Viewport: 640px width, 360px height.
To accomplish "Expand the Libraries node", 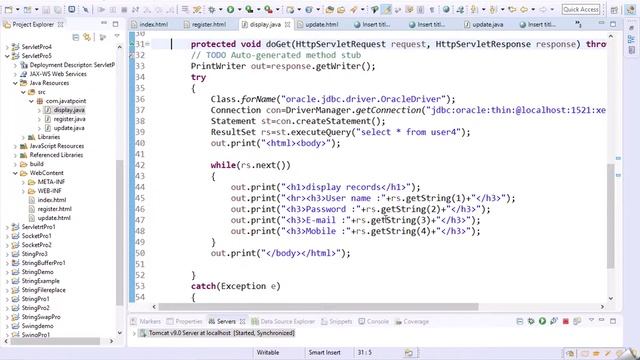I will (x=23, y=137).
